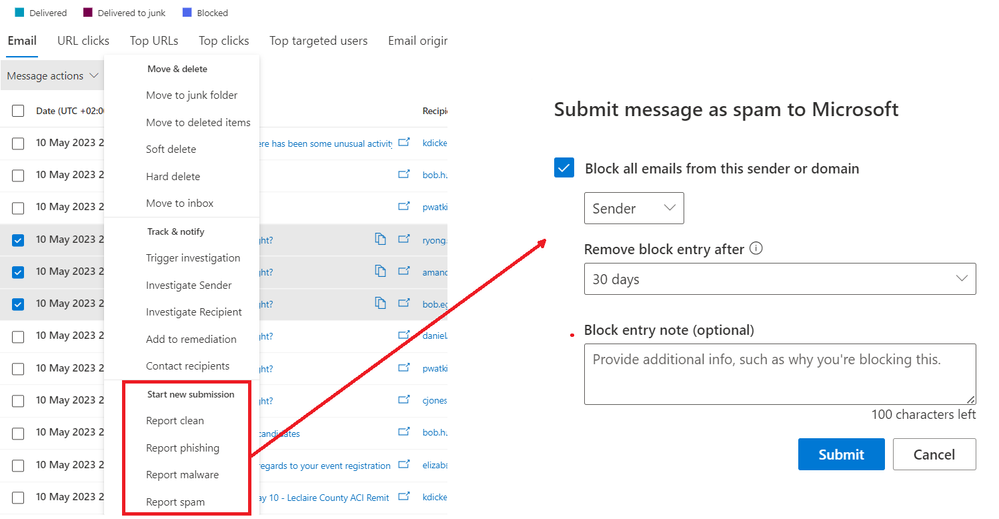Choose Move to junk folder
Image resolution: width=999 pixels, height=519 pixels.
191,95
